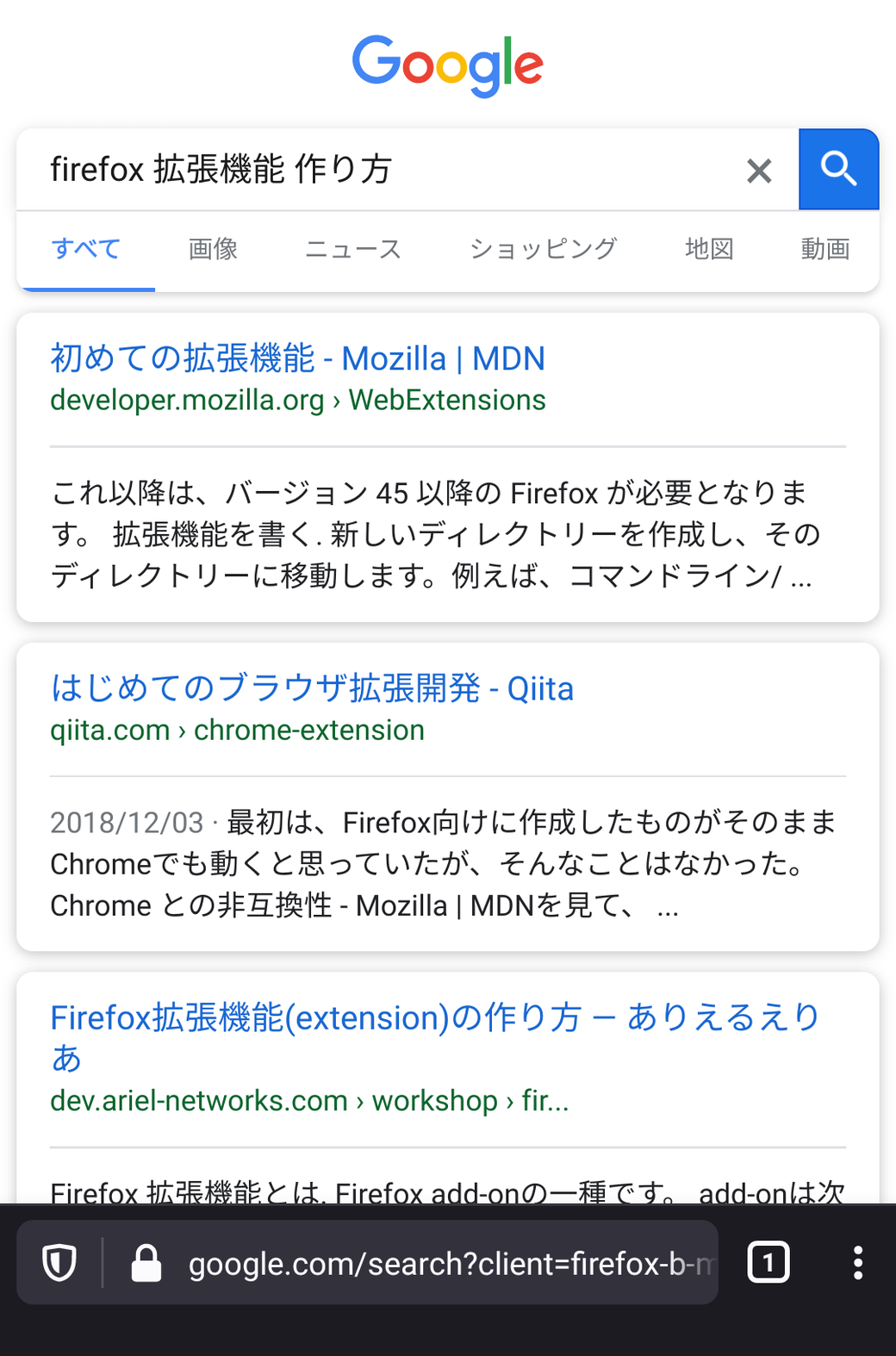Tap the developer.mozilla.org › WebExtensions breadcrumb

[297, 400]
